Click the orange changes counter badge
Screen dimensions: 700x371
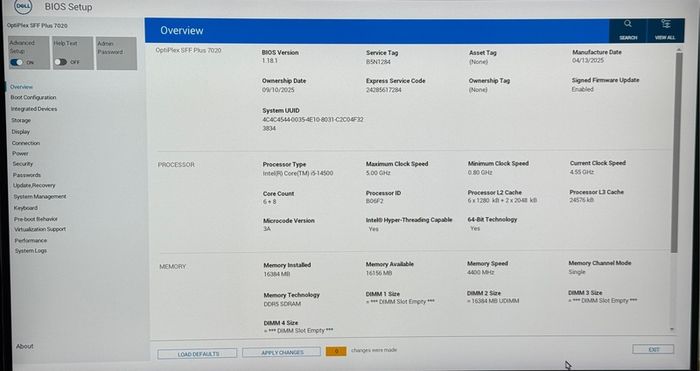336,351
